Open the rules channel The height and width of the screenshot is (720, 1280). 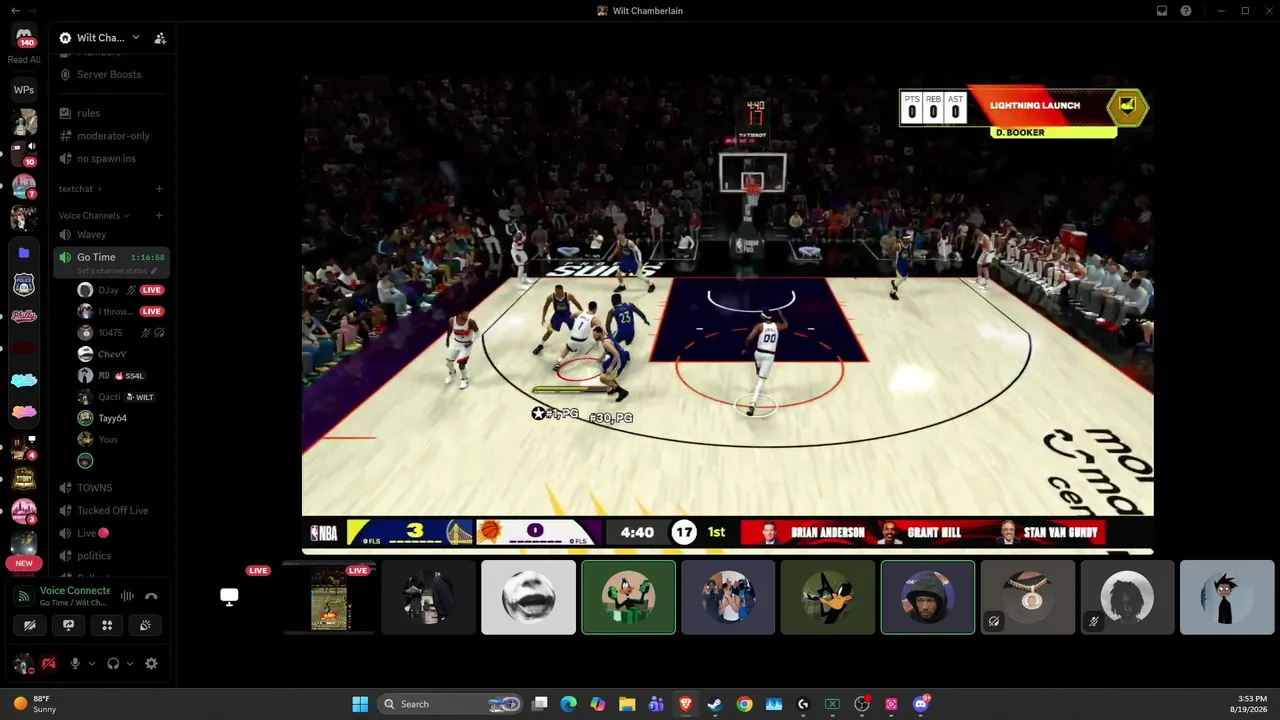[x=88, y=113]
